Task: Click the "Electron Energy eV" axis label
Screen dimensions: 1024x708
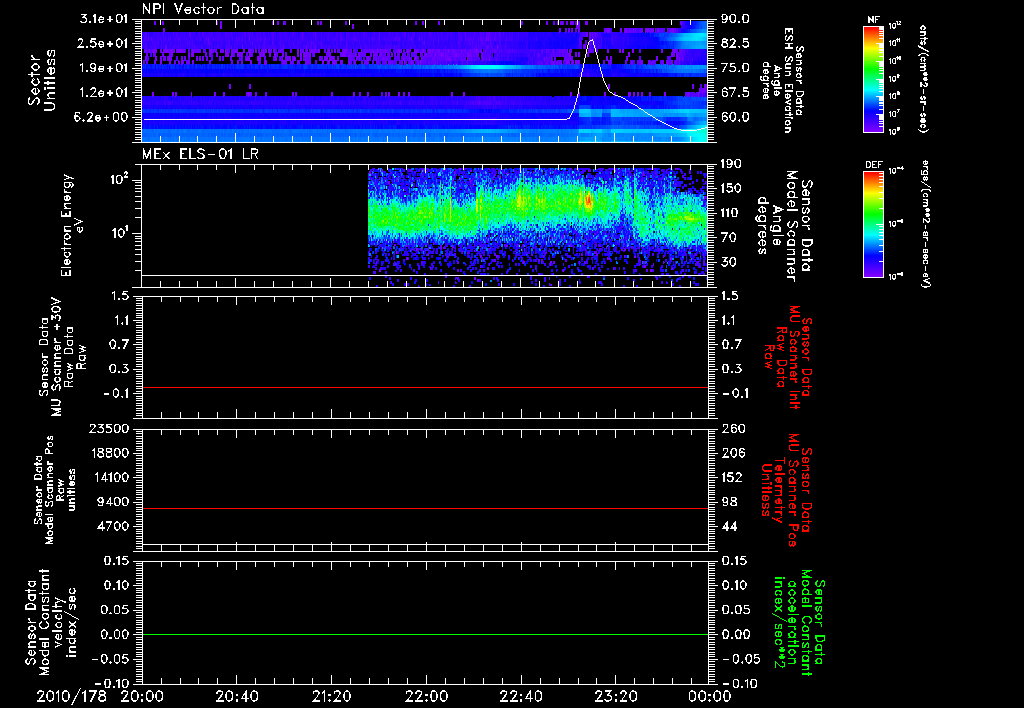Action: point(72,225)
